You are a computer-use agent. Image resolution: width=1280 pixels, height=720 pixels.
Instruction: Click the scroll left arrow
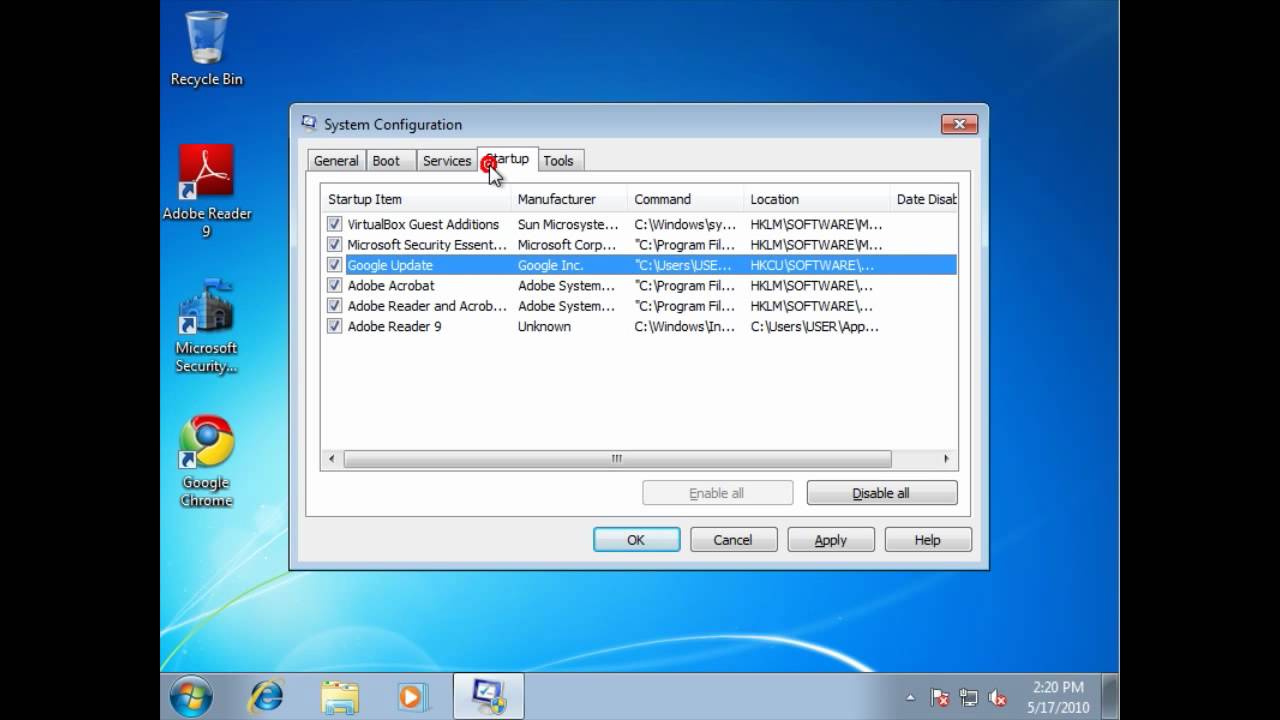332,459
